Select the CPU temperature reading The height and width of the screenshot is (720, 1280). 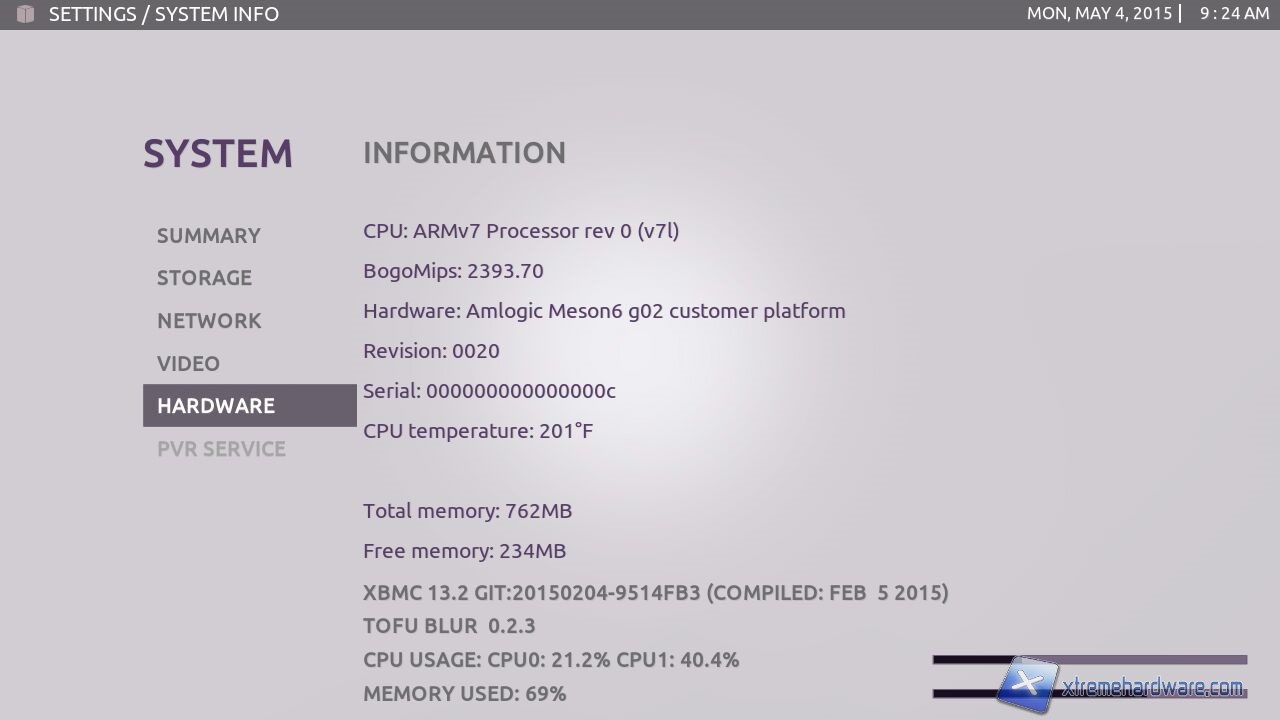tap(478, 431)
